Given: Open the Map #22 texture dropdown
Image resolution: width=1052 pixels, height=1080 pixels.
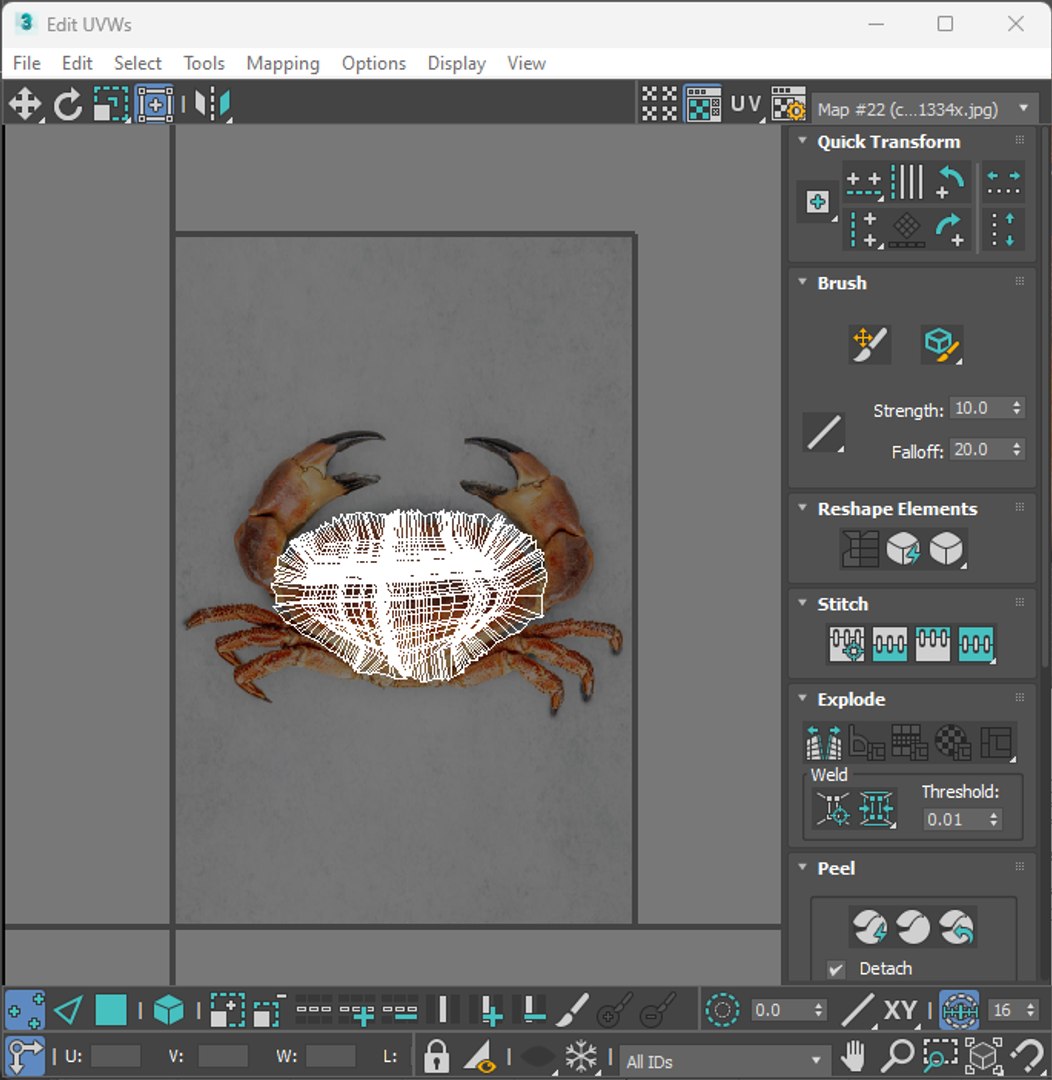Looking at the screenshot, I should coord(925,109).
